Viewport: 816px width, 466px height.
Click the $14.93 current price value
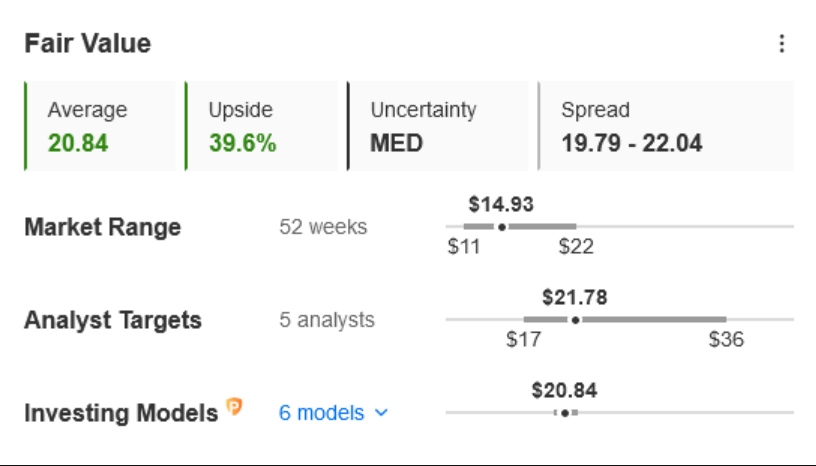[x=501, y=204]
